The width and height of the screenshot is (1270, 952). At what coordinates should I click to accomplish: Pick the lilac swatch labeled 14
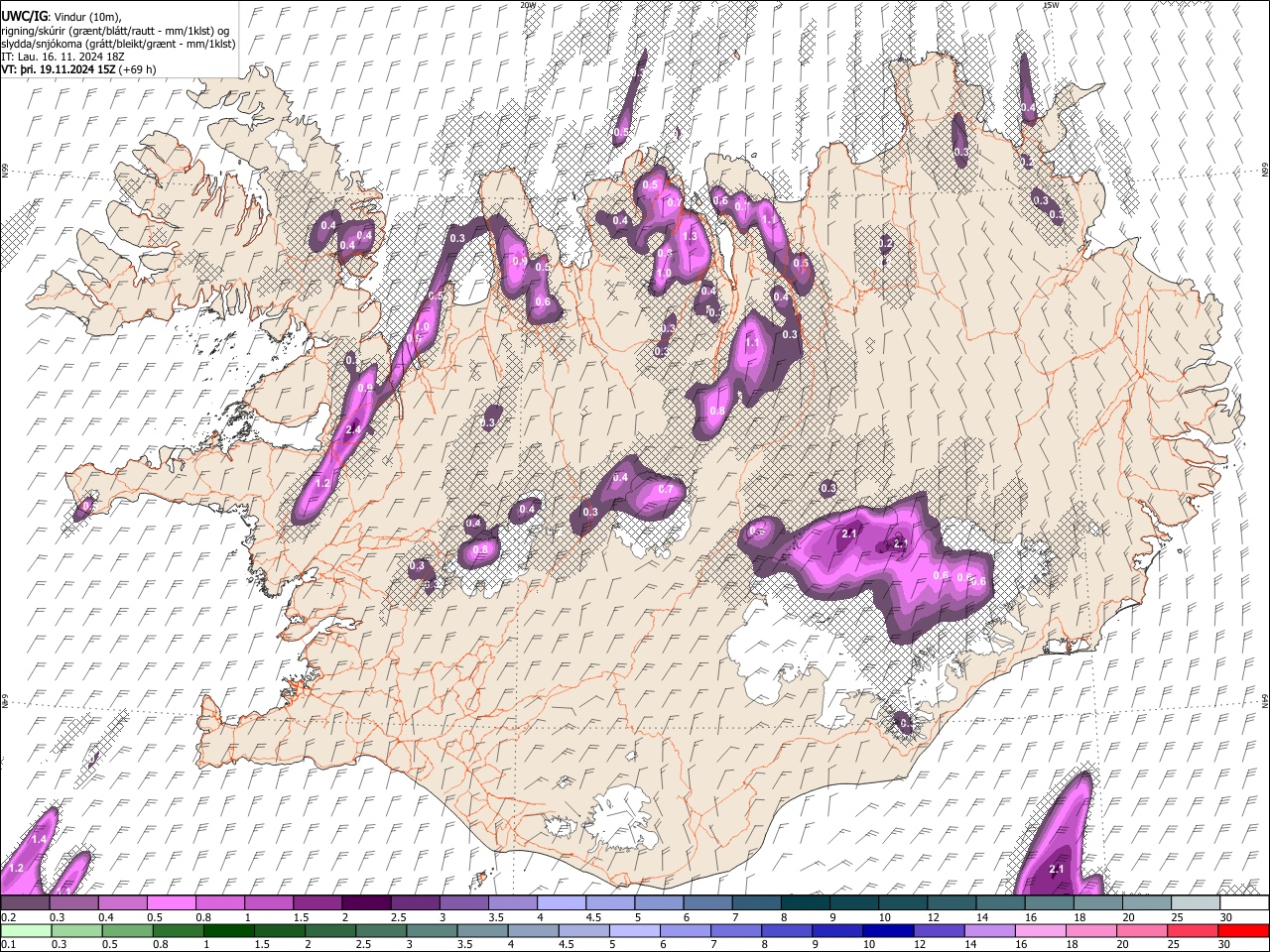point(990,930)
